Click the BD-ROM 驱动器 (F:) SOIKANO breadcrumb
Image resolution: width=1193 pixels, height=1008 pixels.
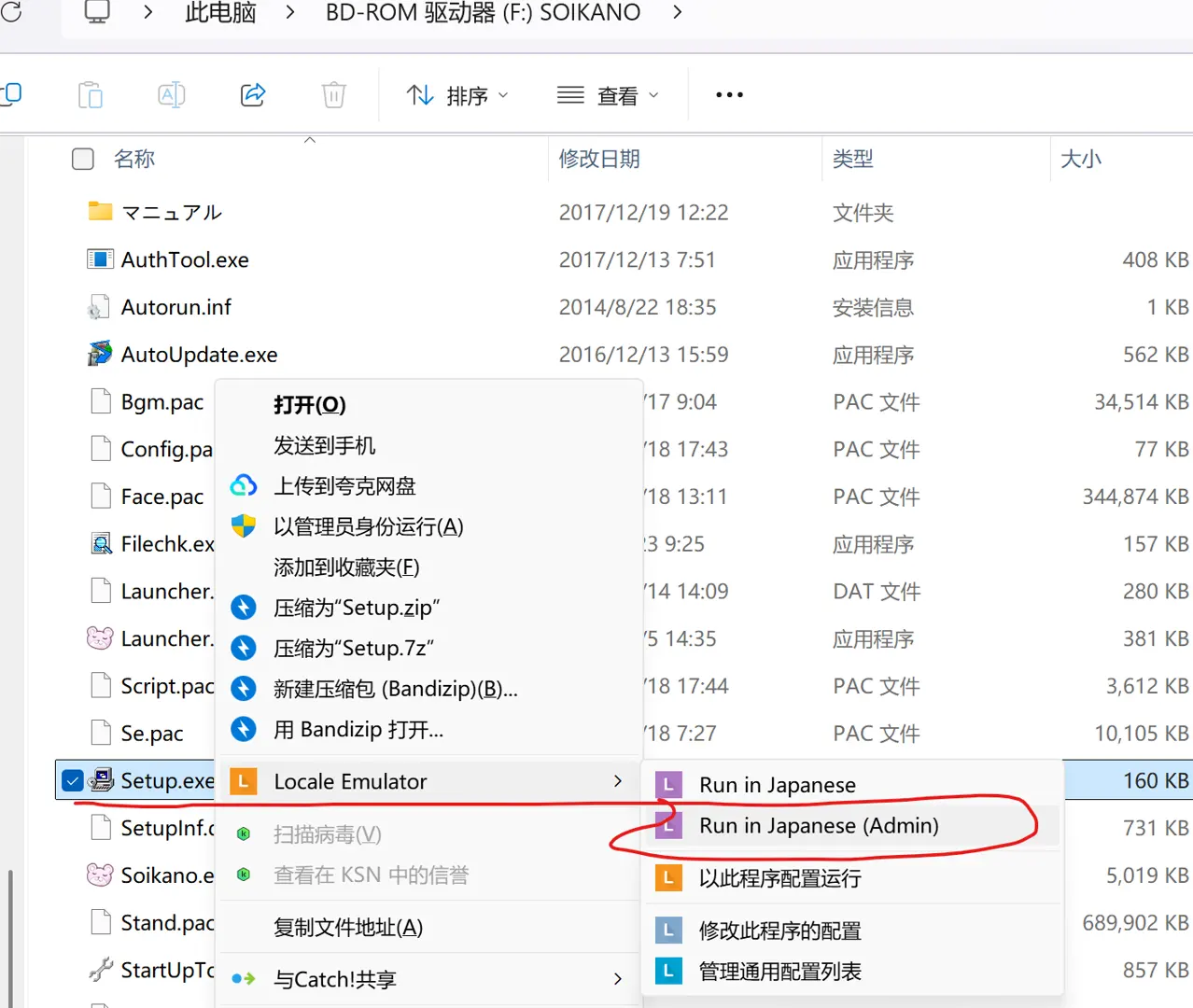pyautogui.click(x=483, y=12)
